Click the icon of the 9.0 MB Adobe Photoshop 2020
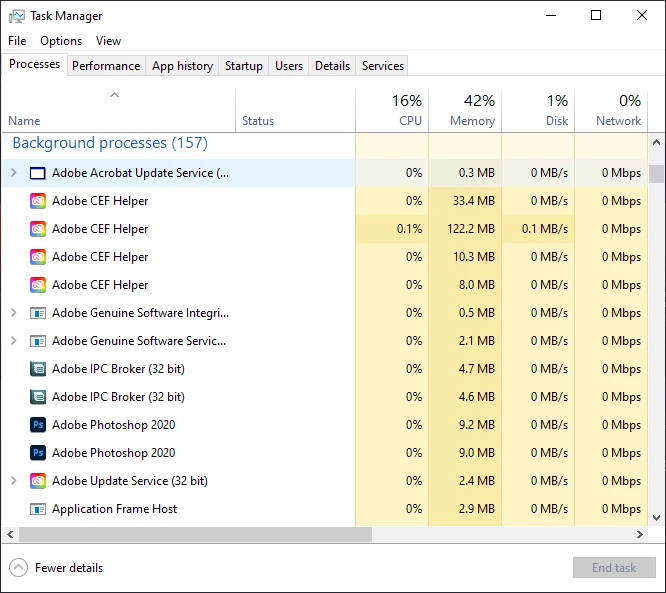 point(38,453)
